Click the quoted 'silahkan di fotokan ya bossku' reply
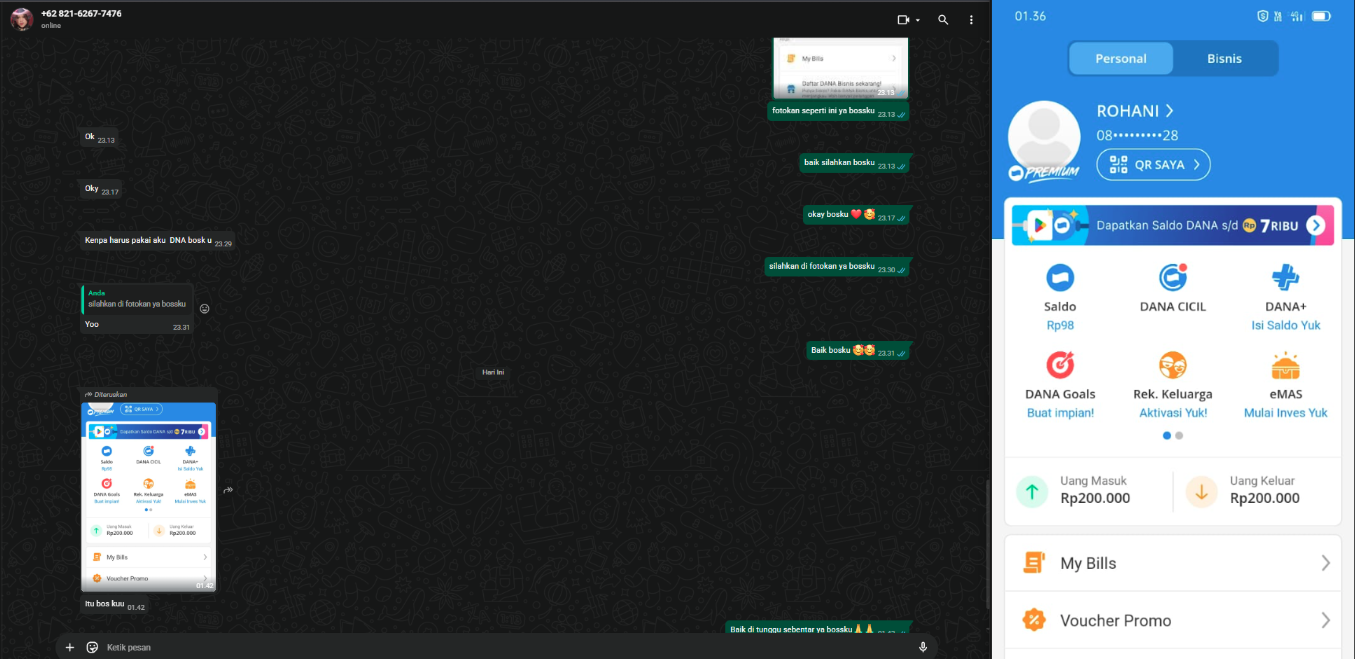 click(137, 299)
